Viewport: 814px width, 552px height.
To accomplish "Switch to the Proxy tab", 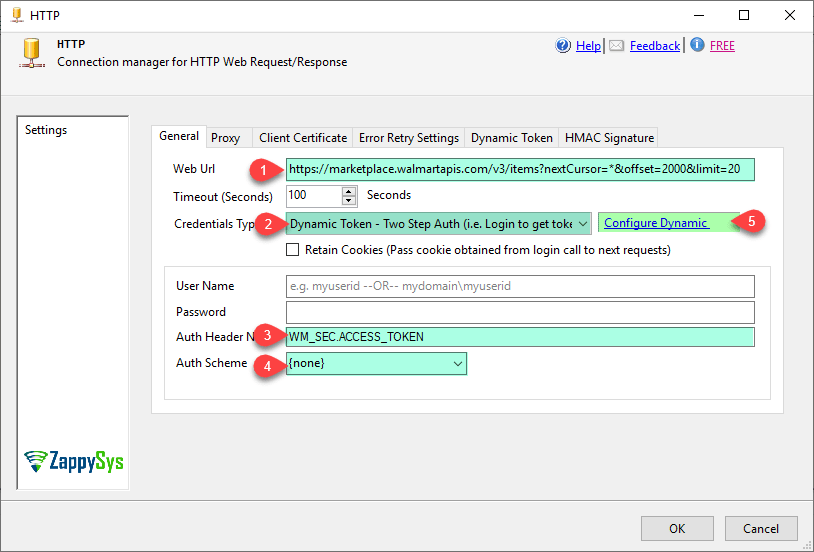I will coord(225,138).
